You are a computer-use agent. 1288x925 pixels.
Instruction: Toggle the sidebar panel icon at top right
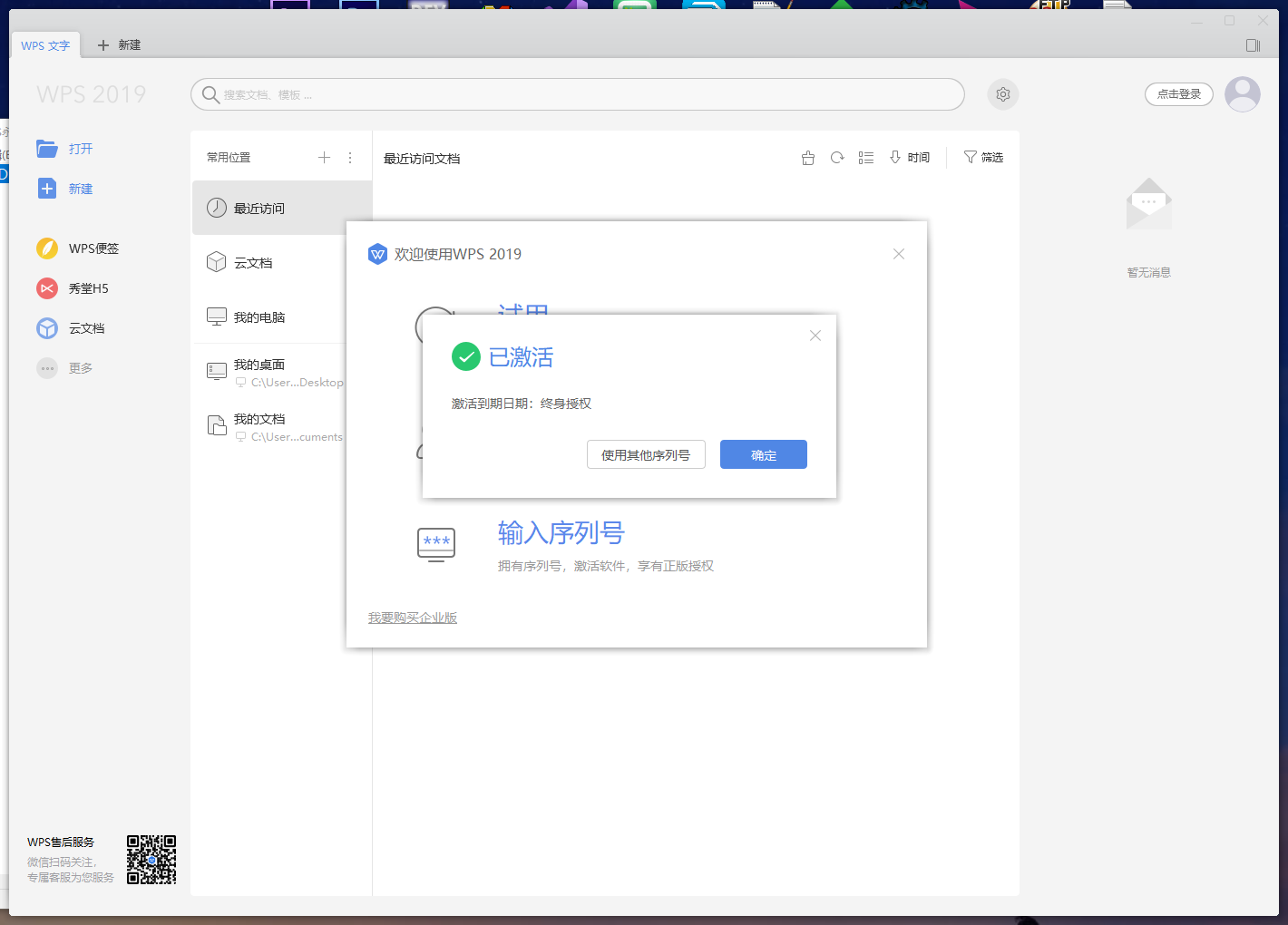pyautogui.click(x=1254, y=45)
